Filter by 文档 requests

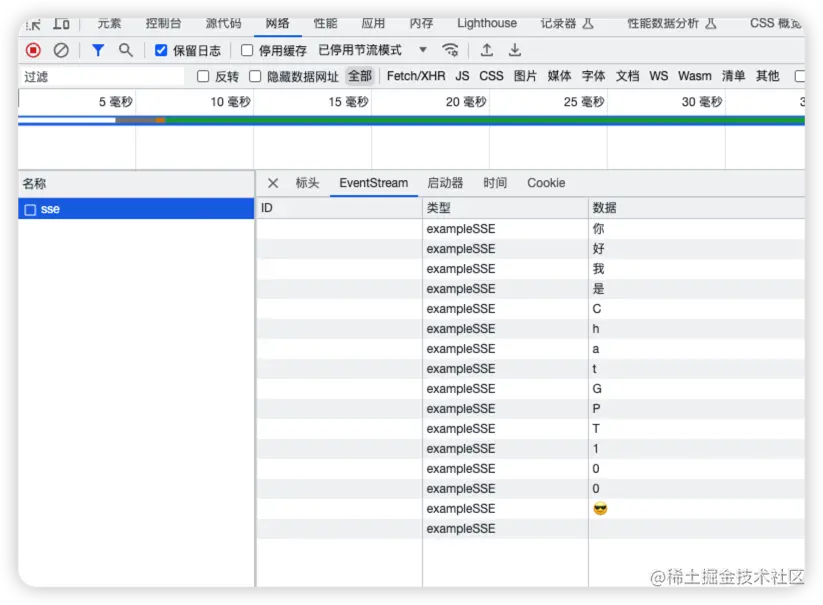click(628, 77)
